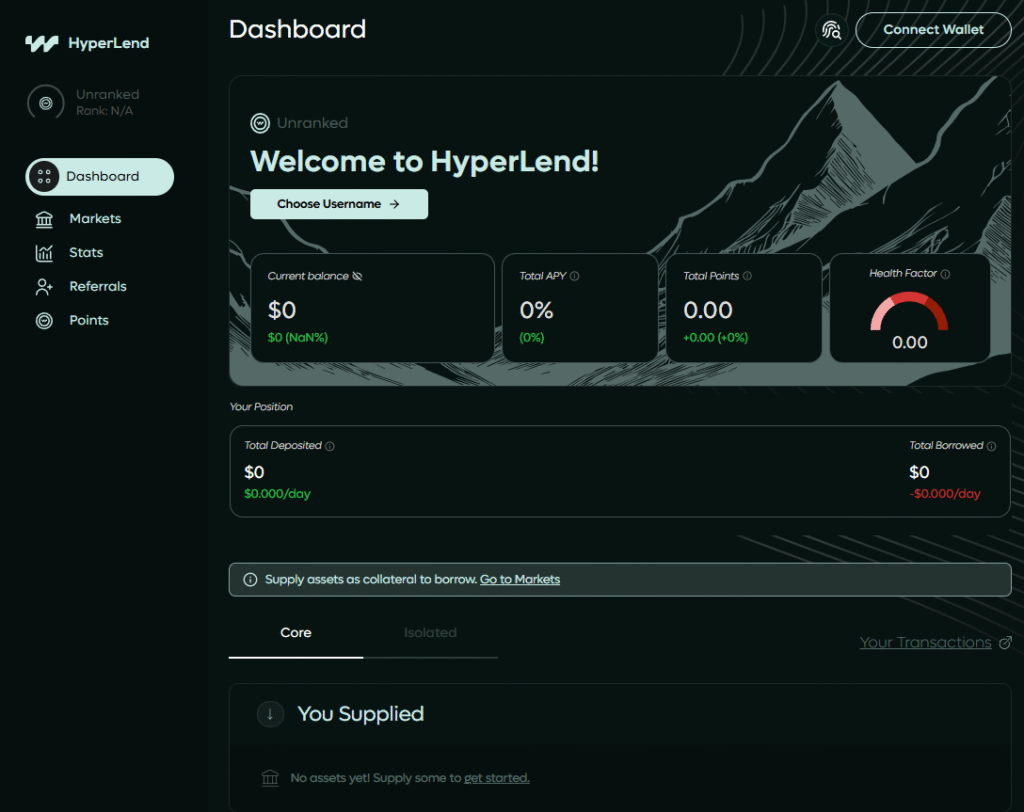Click the Markets bank icon in sidebar

[44, 218]
